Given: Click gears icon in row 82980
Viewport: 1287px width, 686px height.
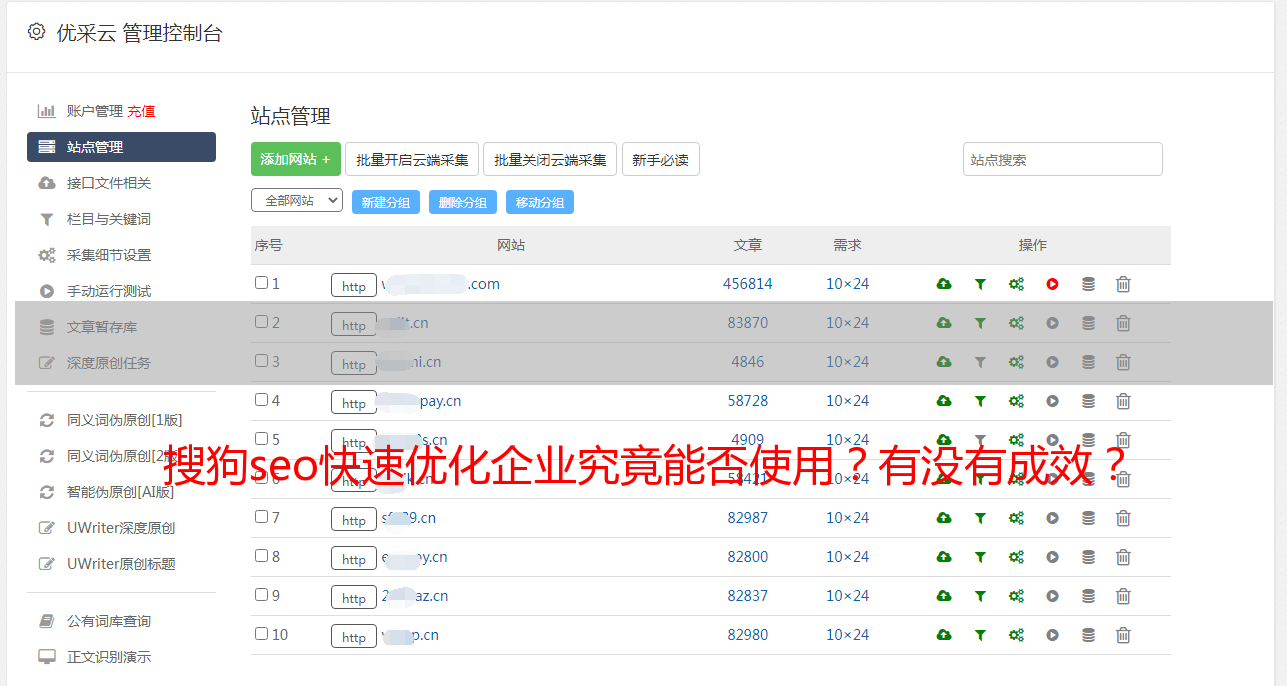Looking at the screenshot, I should [x=1016, y=635].
